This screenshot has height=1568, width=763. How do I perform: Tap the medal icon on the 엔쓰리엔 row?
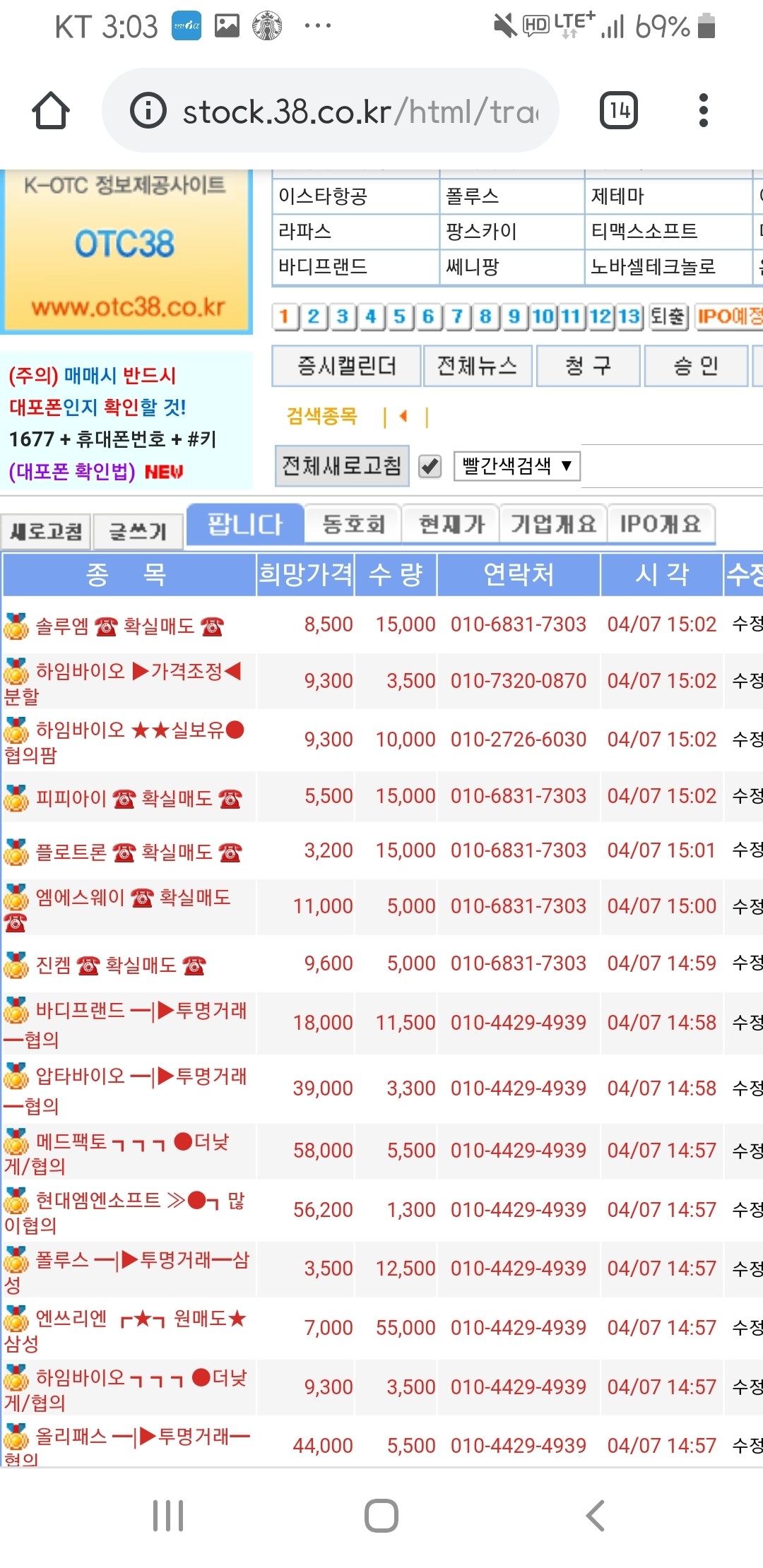[16, 1318]
